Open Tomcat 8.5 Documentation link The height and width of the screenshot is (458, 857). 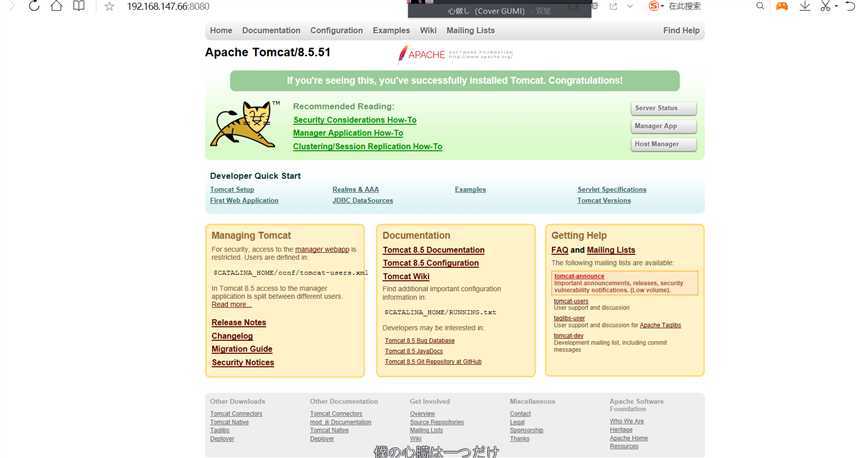coord(433,250)
